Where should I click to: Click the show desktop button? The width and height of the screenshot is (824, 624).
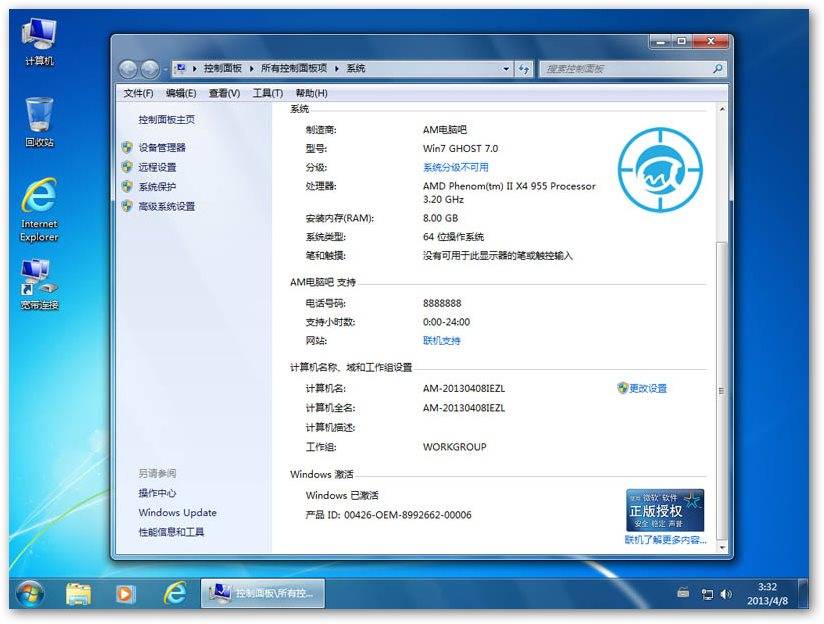802,594
